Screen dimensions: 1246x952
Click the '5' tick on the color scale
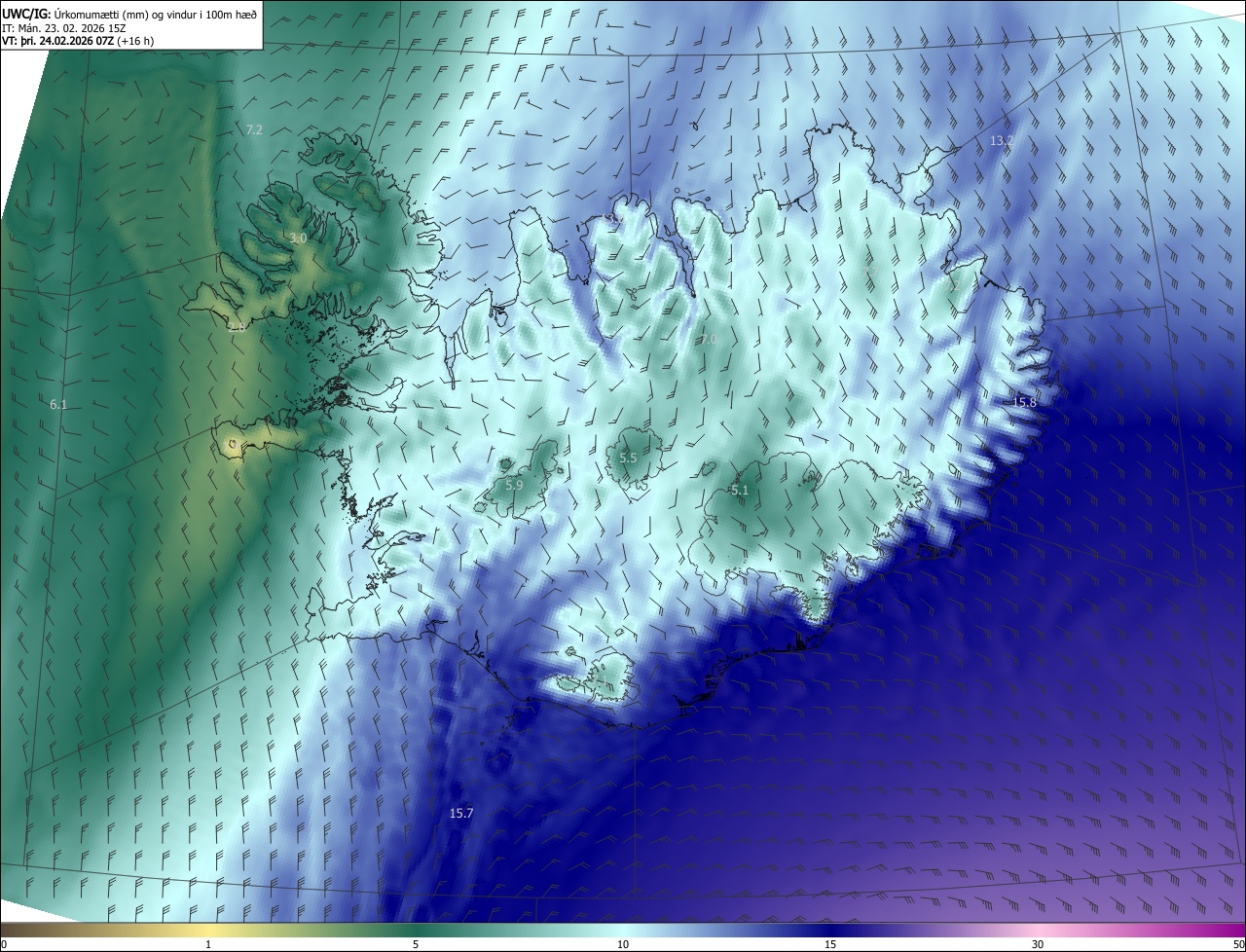(416, 944)
